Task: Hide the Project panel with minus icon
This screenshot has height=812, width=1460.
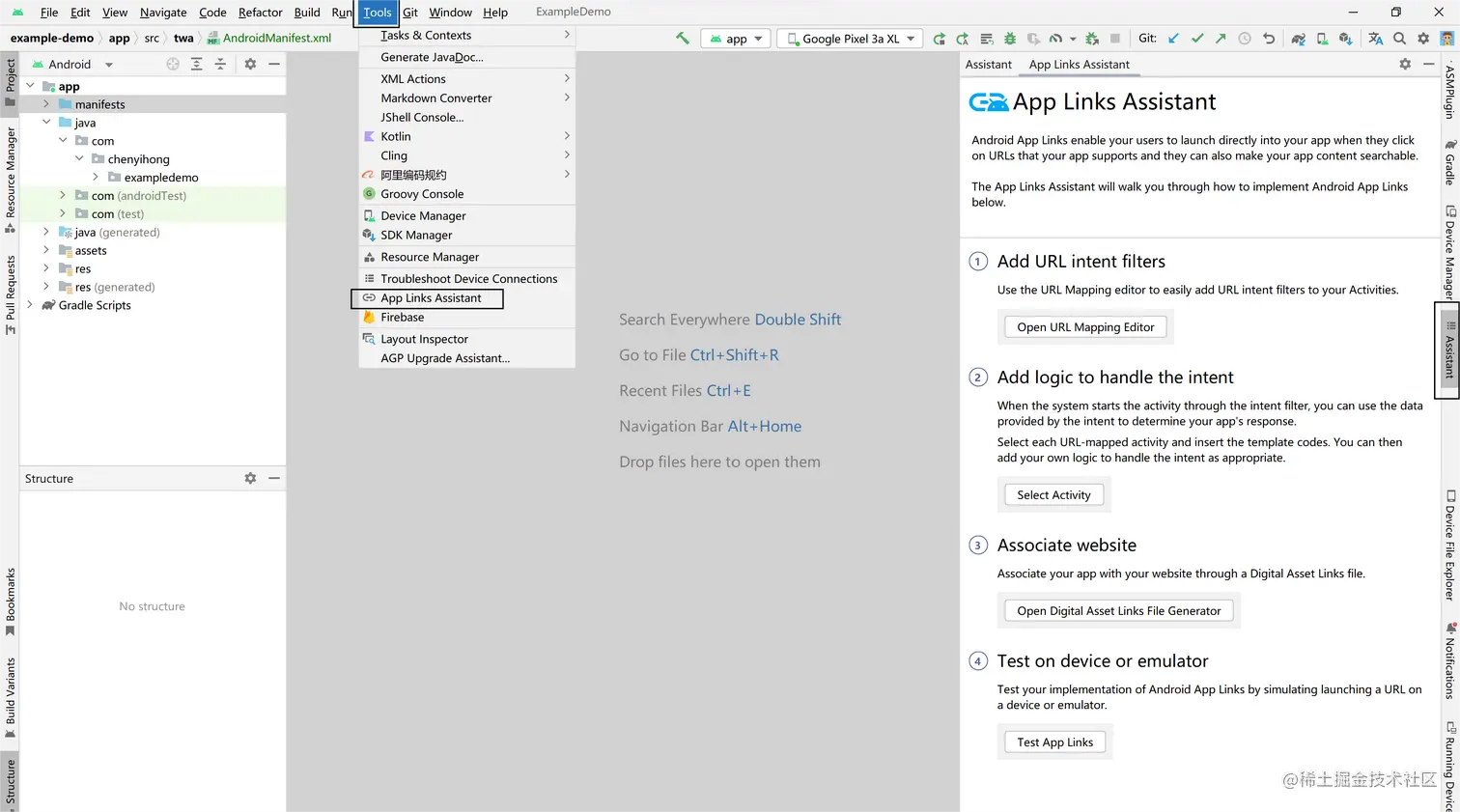Action: (274, 64)
